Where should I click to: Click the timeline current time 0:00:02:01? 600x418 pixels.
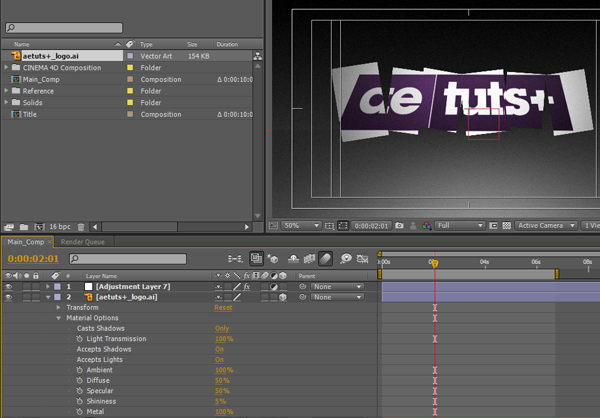click(33, 259)
